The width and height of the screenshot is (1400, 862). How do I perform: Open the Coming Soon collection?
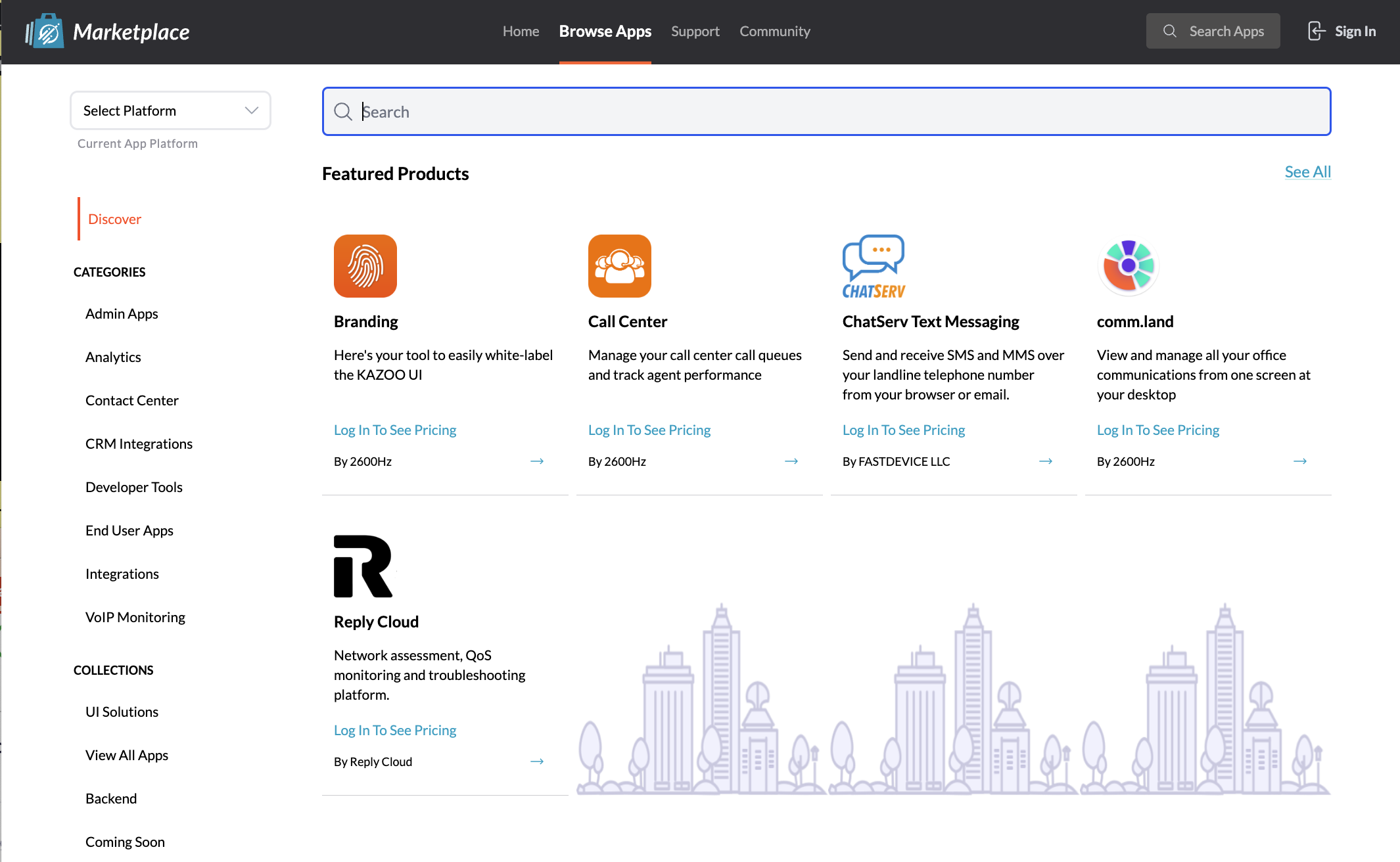click(125, 842)
